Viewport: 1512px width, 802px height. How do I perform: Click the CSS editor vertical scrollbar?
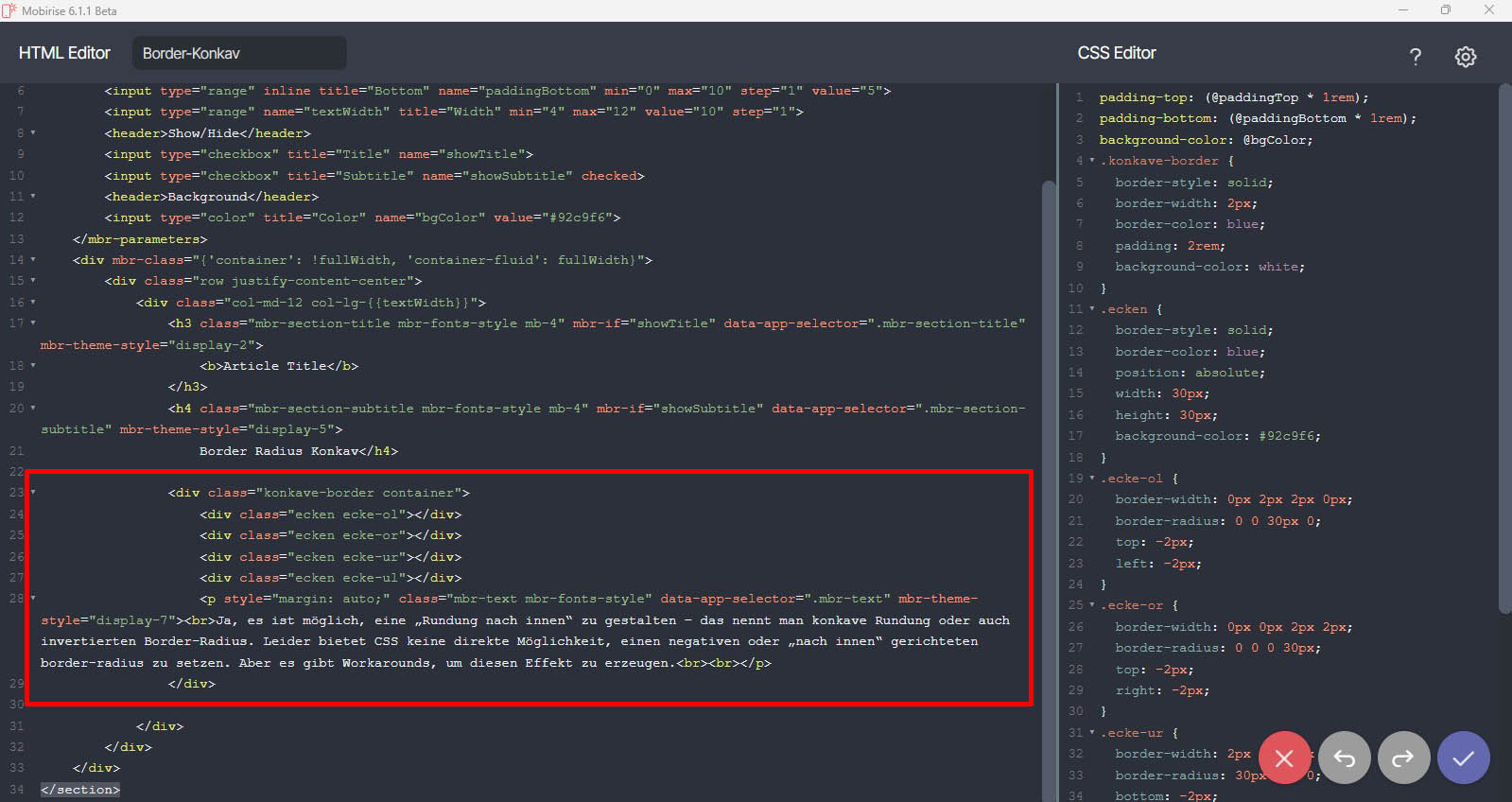[1504, 350]
